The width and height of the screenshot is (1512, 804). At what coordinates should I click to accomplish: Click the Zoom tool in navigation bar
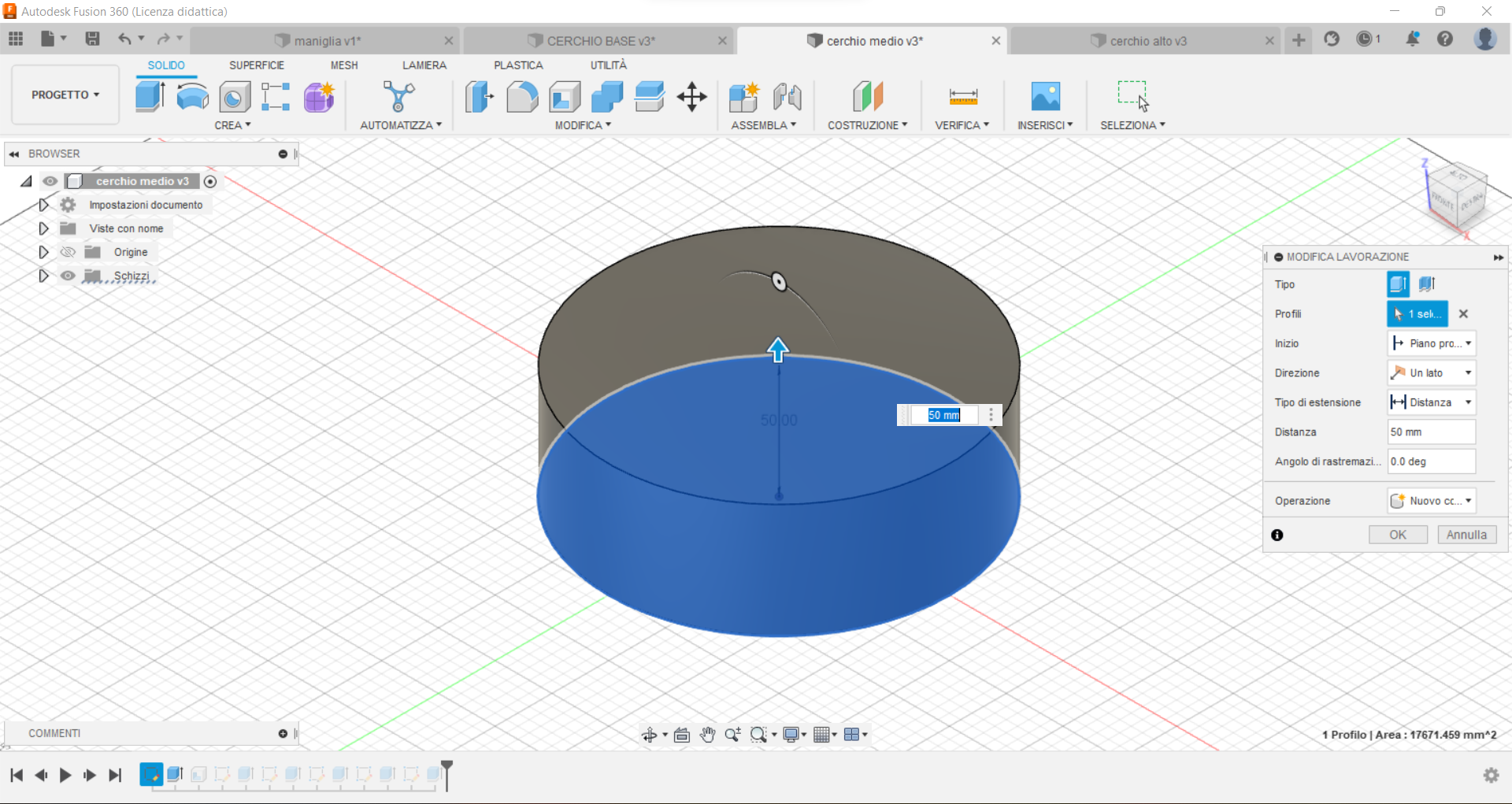732,735
